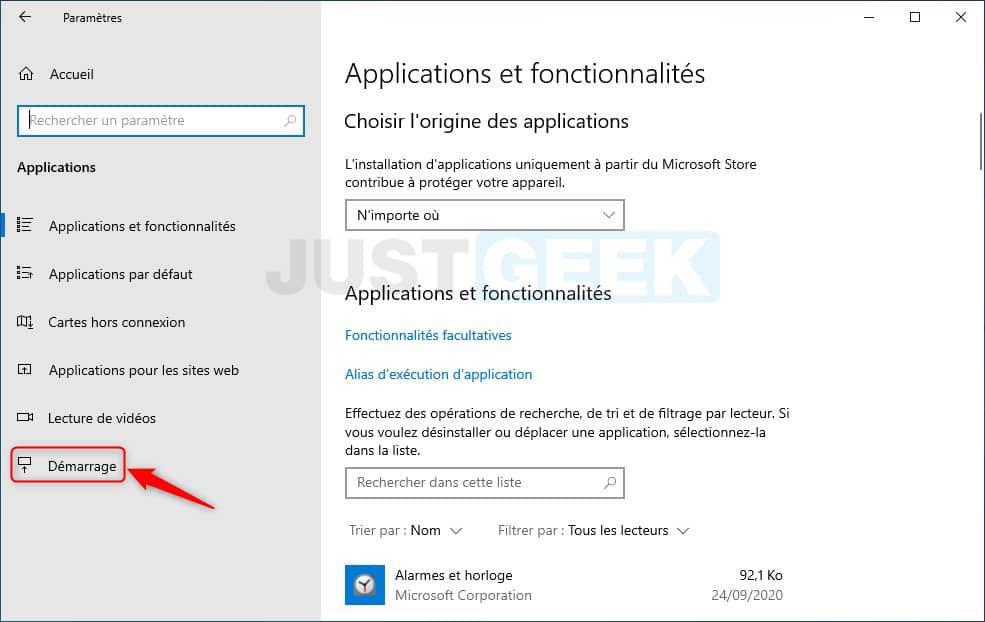Select the Alarmes et horloge list entry

click(565, 585)
